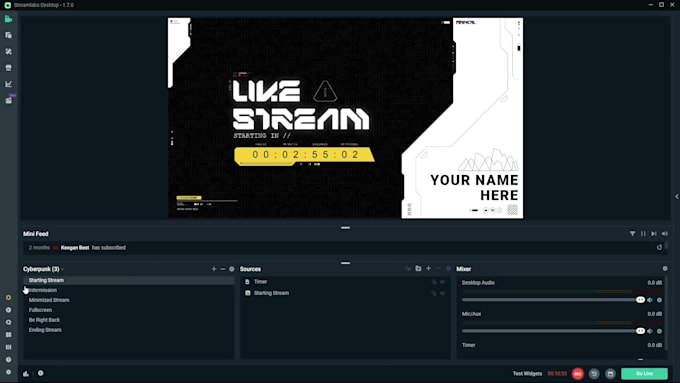
Task: Select the Ending Stream scene
Action: click(129, 330)
